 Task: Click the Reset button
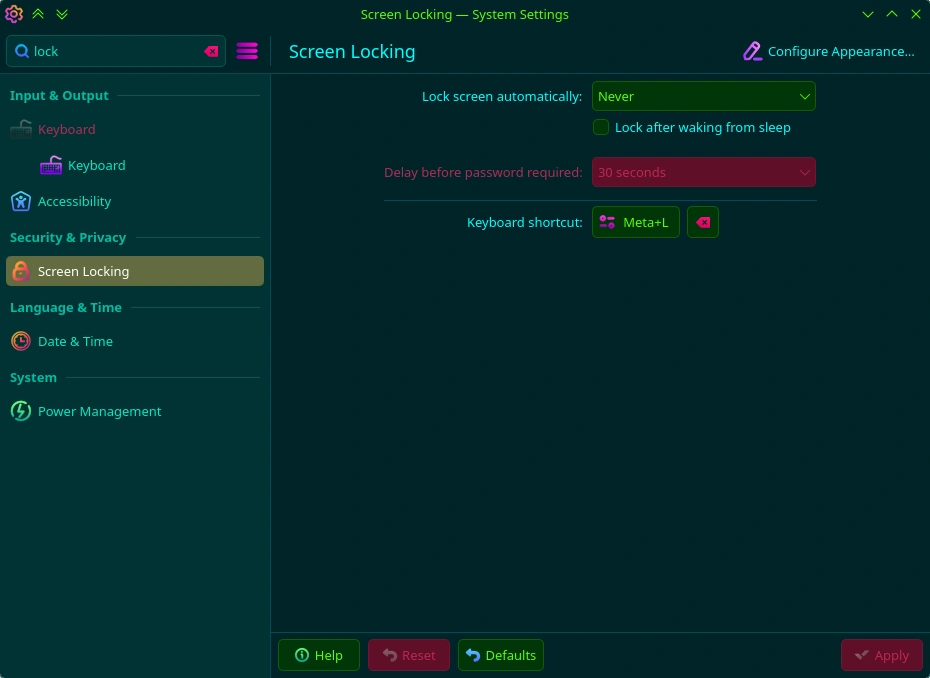tap(409, 655)
